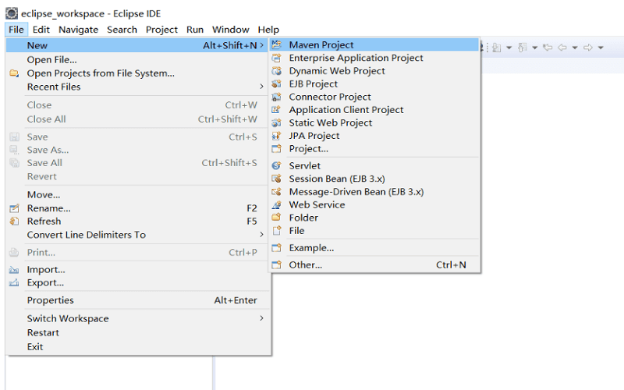Click the JPA Project icon
Screen dimensions: 624x390
[x=276, y=136]
